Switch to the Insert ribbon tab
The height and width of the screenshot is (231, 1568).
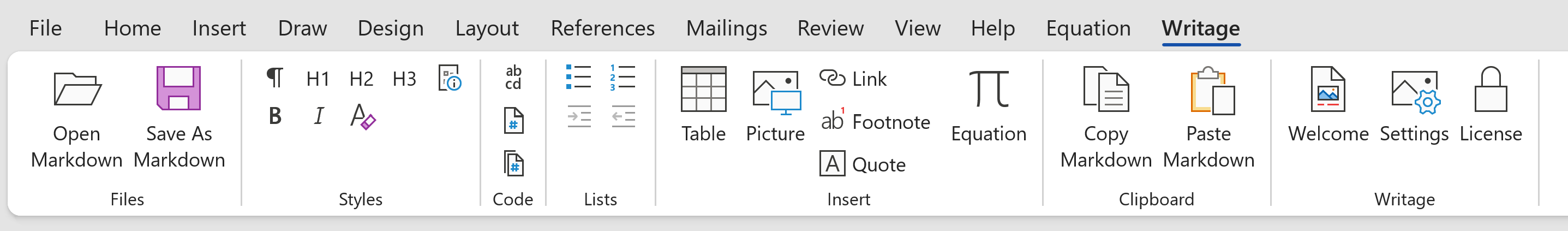[x=219, y=28]
